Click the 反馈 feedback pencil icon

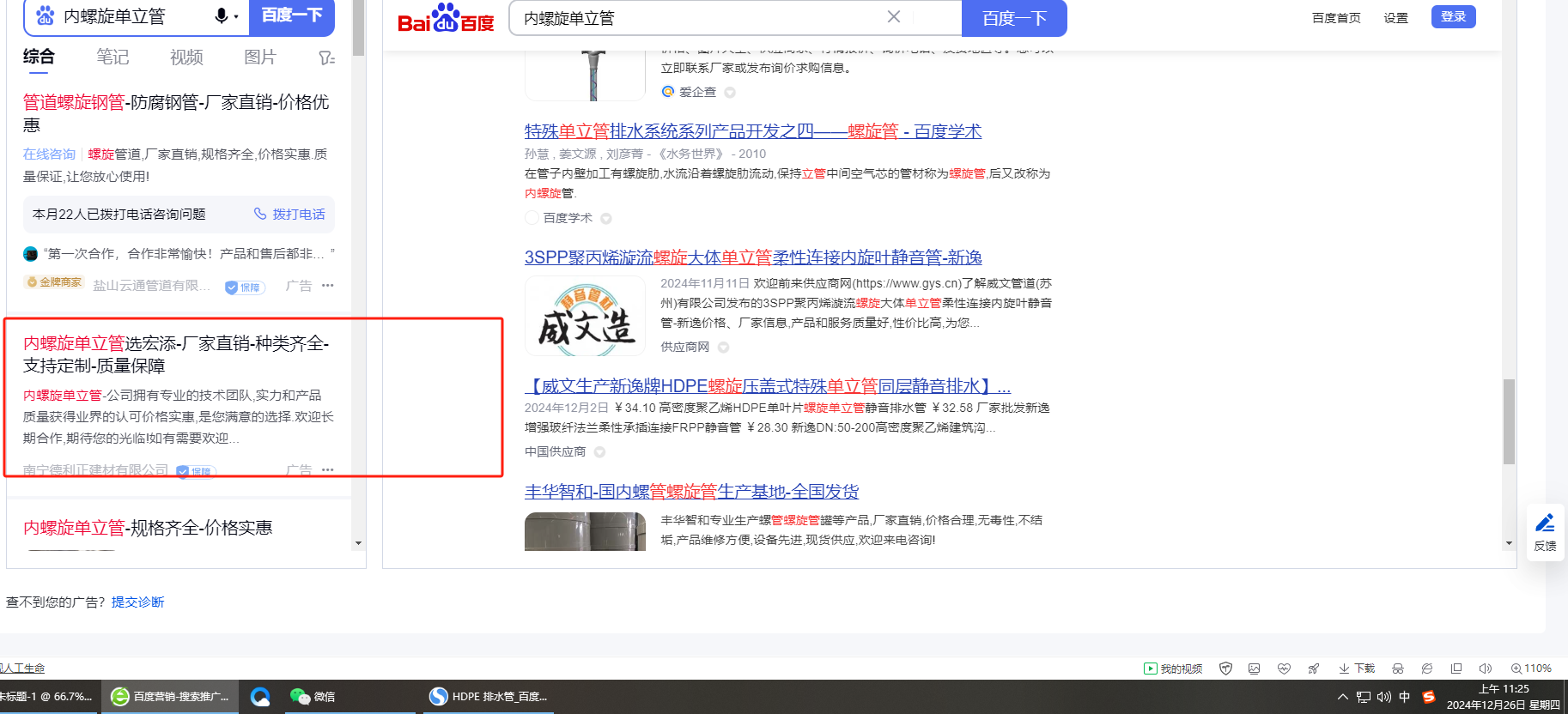tap(1545, 523)
